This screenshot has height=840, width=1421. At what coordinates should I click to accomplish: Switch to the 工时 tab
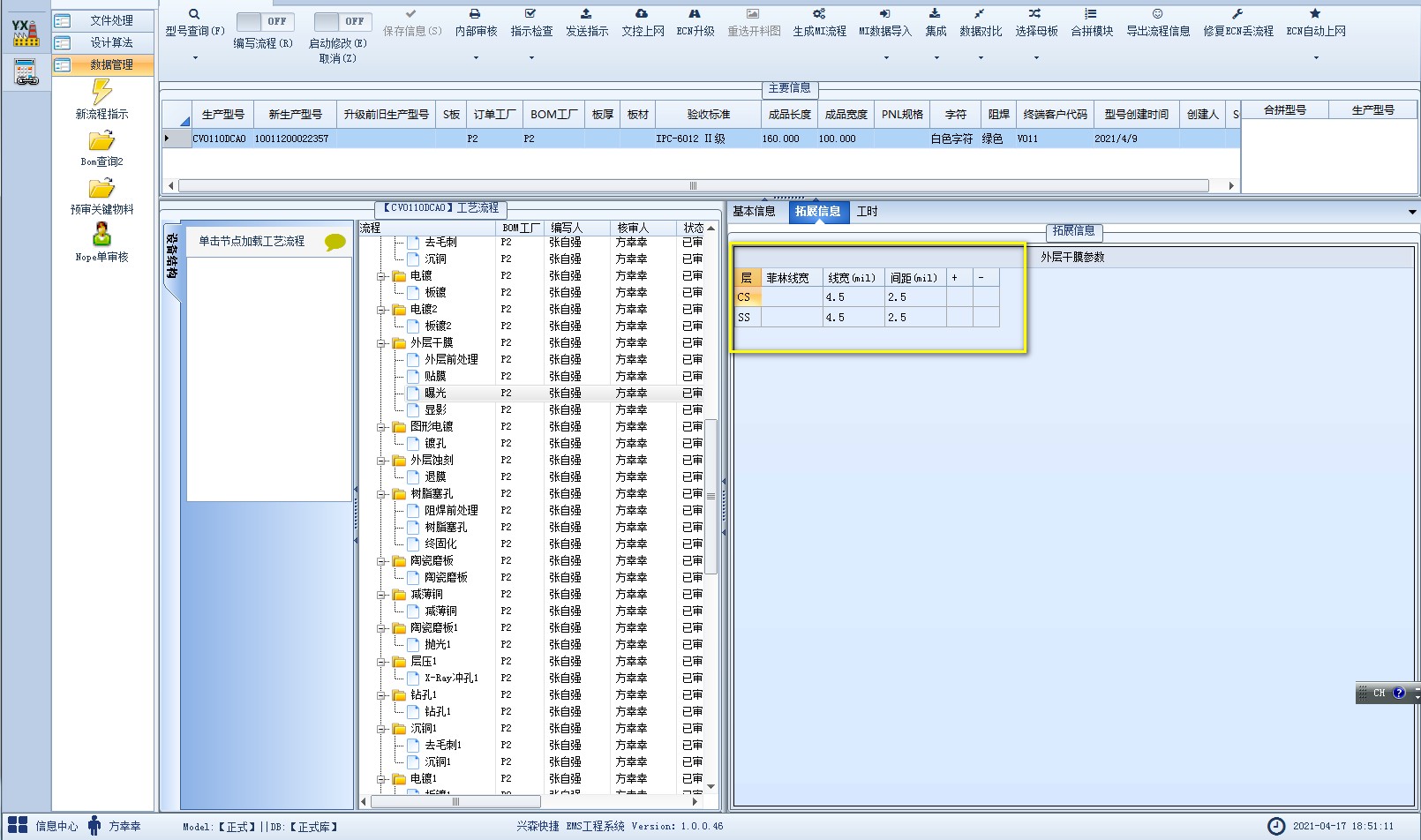coord(867,212)
